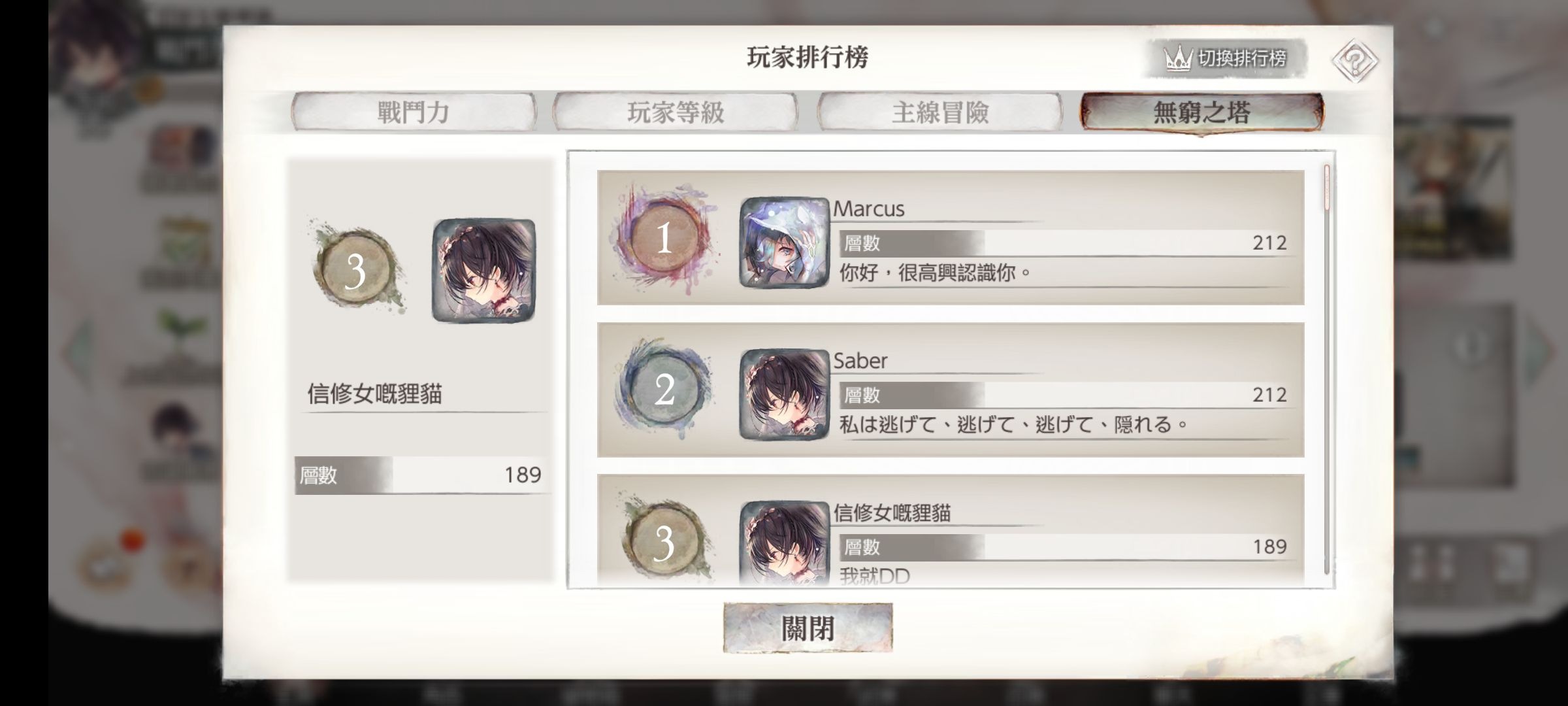
Task: Close the leaderboard with 關閉 button
Action: tap(808, 628)
